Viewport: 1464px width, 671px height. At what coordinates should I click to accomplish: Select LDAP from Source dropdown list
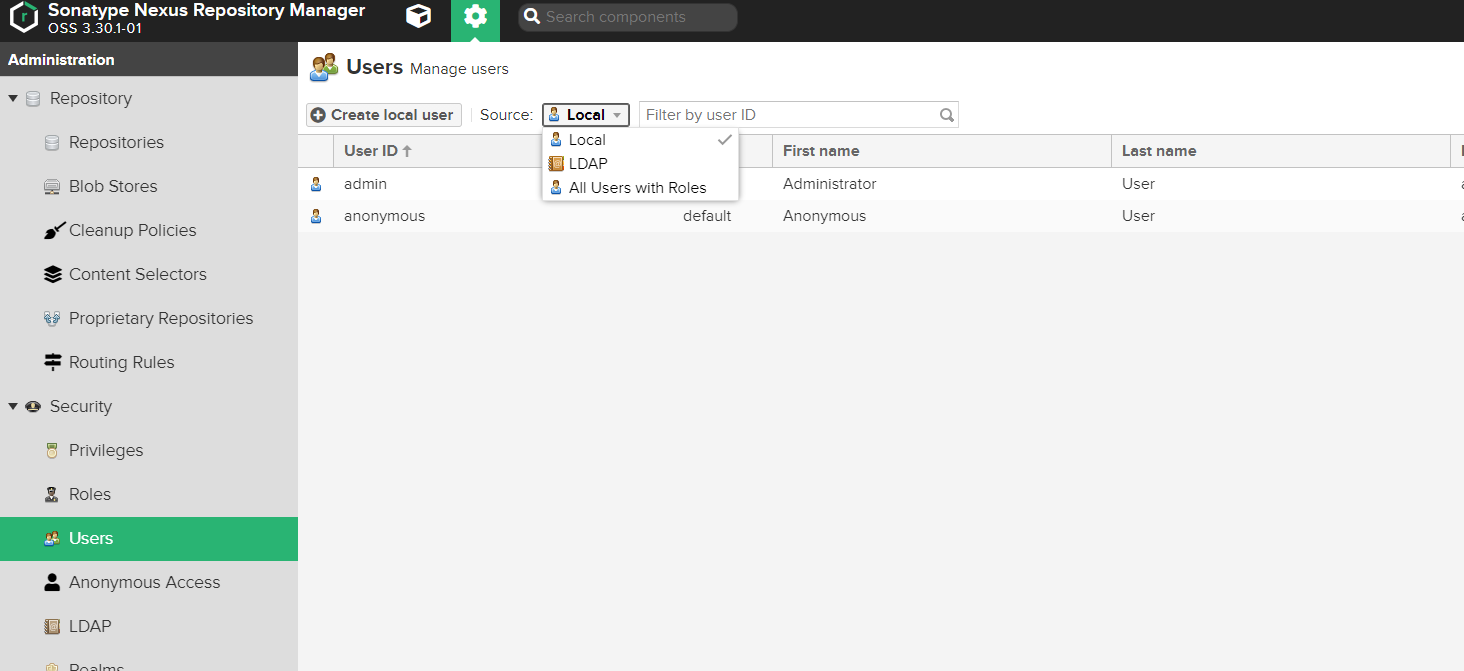(x=588, y=164)
